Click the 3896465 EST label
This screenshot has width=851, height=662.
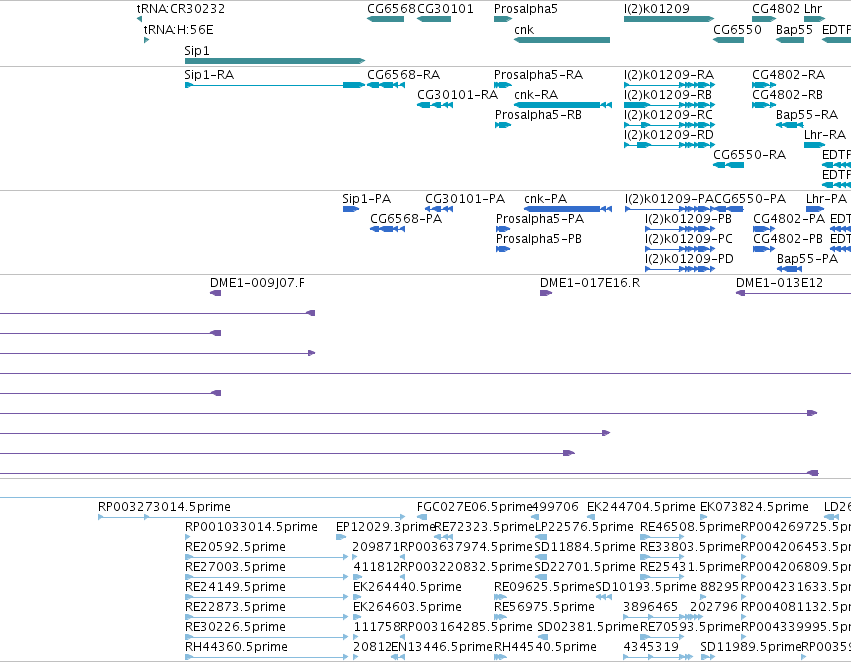(650, 607)
